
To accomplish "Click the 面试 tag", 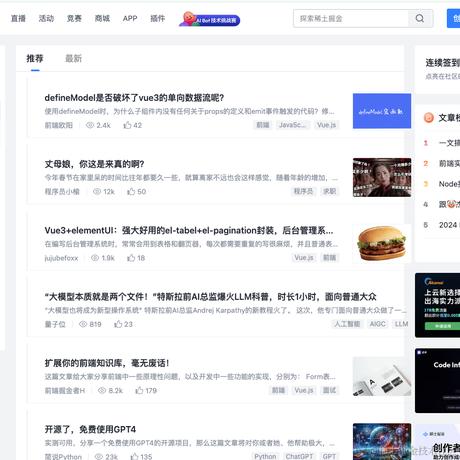I will tap(329, 390).
